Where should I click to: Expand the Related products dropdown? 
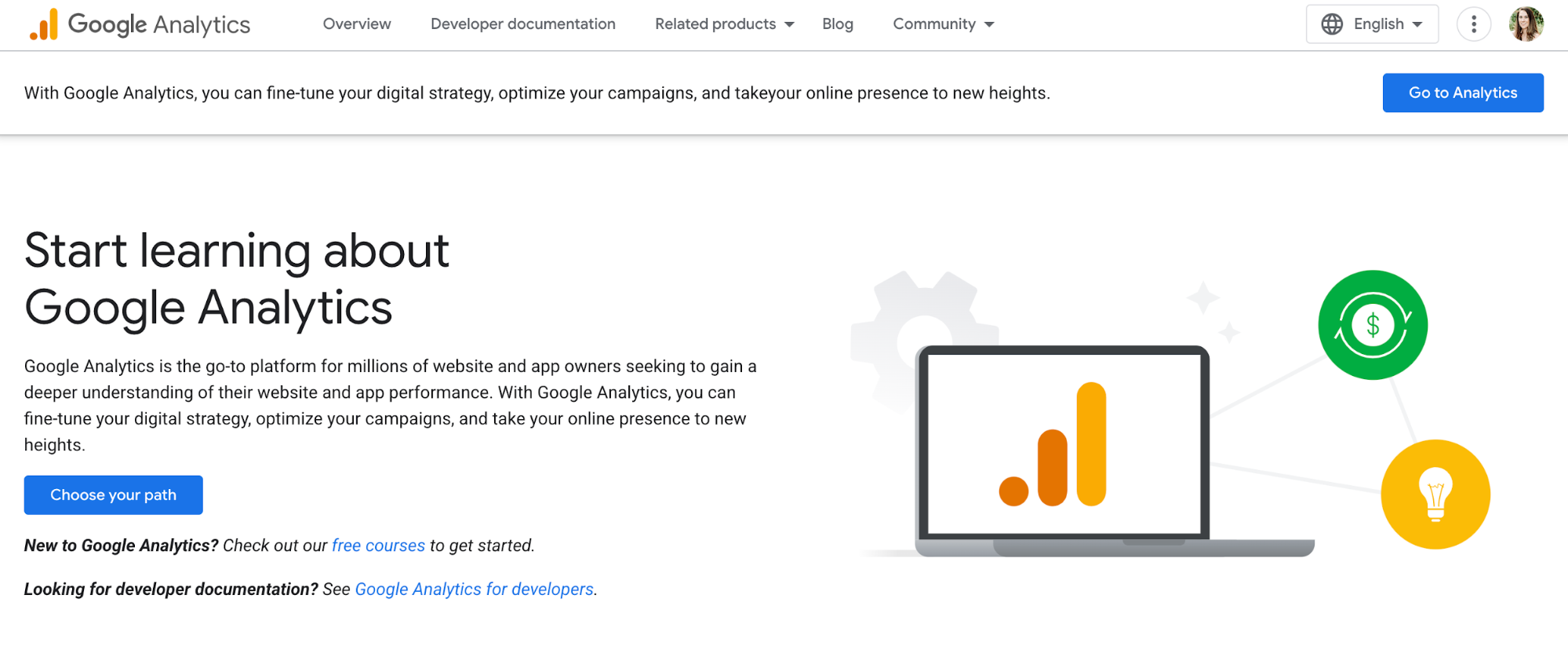[x=725, y=24]
